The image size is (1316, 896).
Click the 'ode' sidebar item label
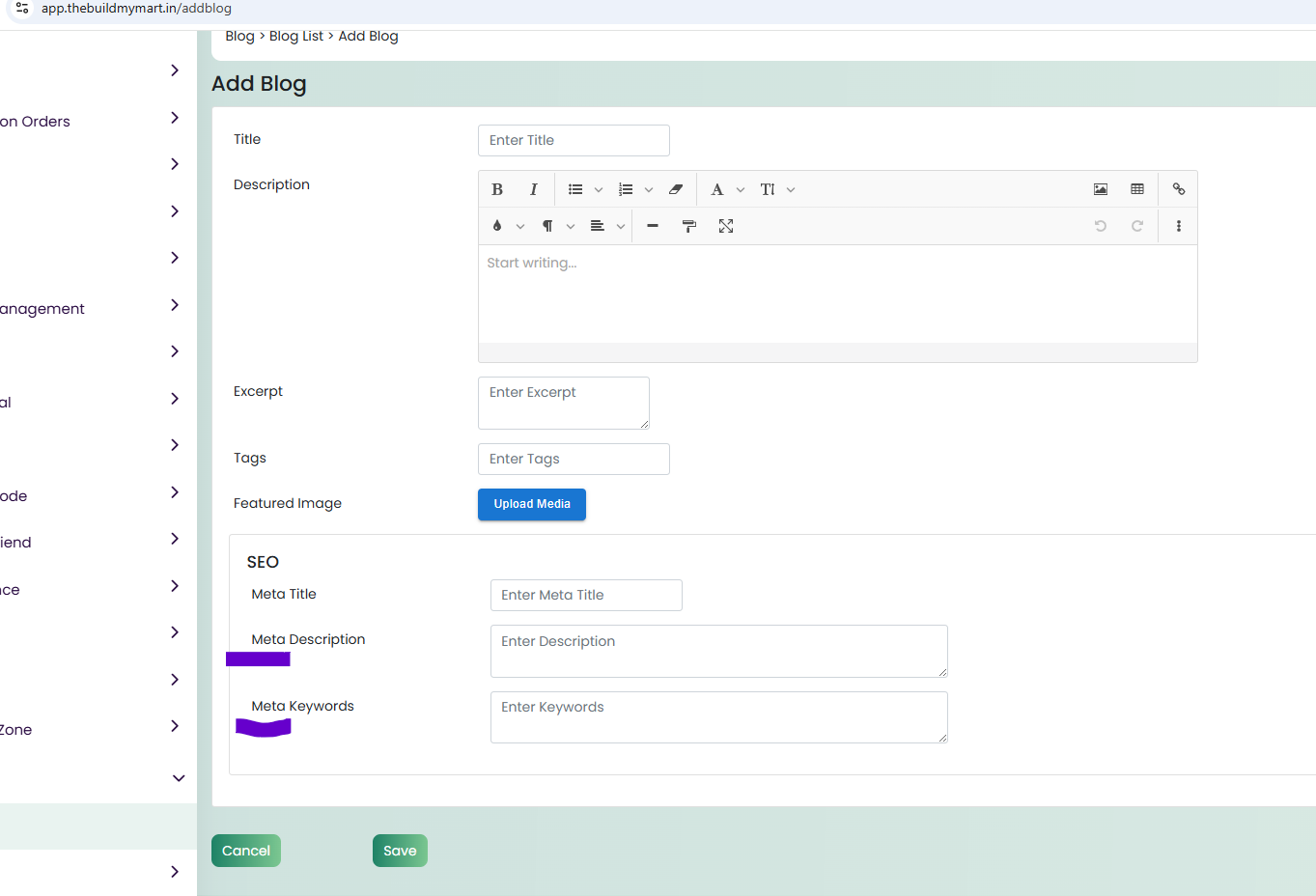coord(14,496)
